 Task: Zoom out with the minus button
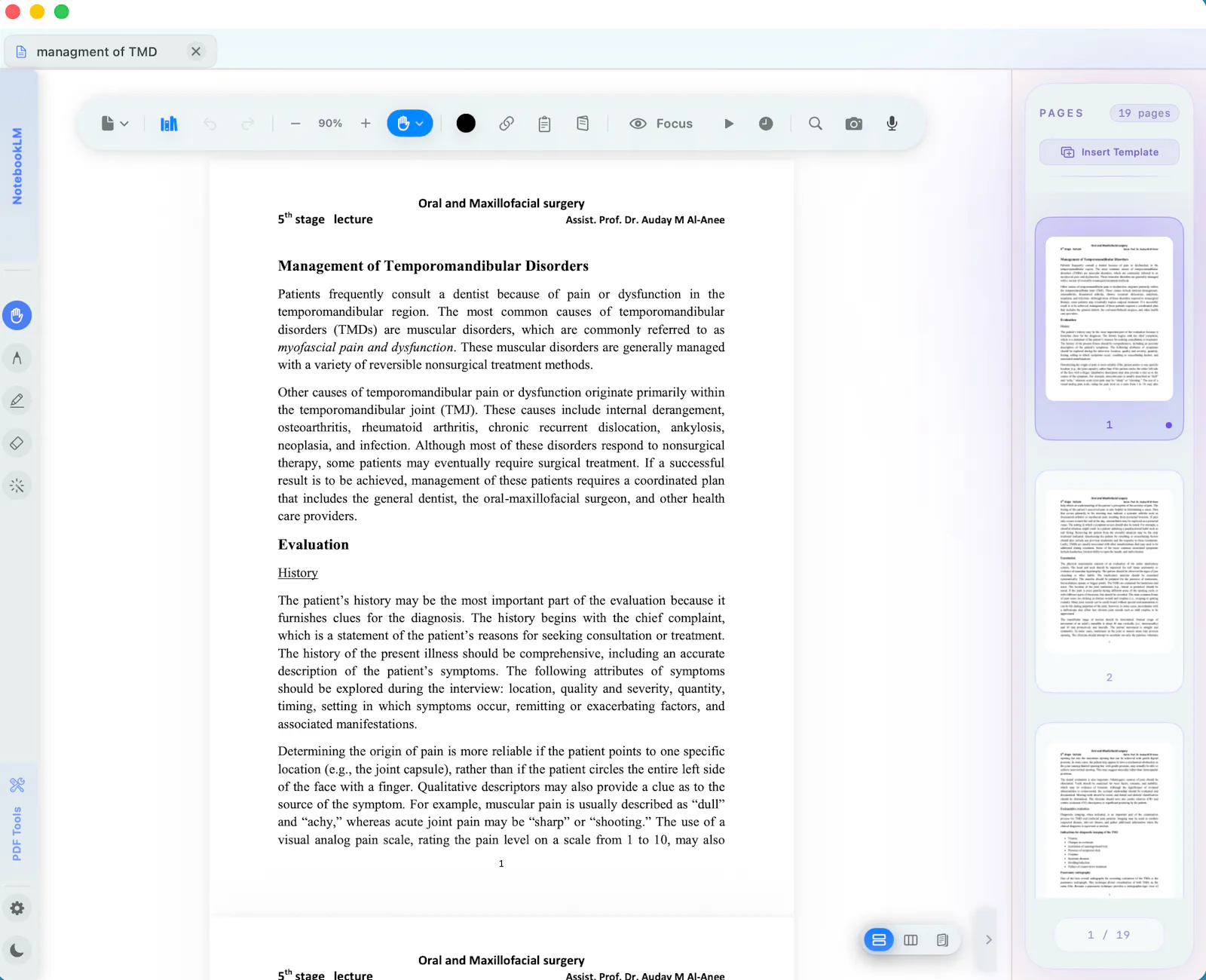(295, 124)
